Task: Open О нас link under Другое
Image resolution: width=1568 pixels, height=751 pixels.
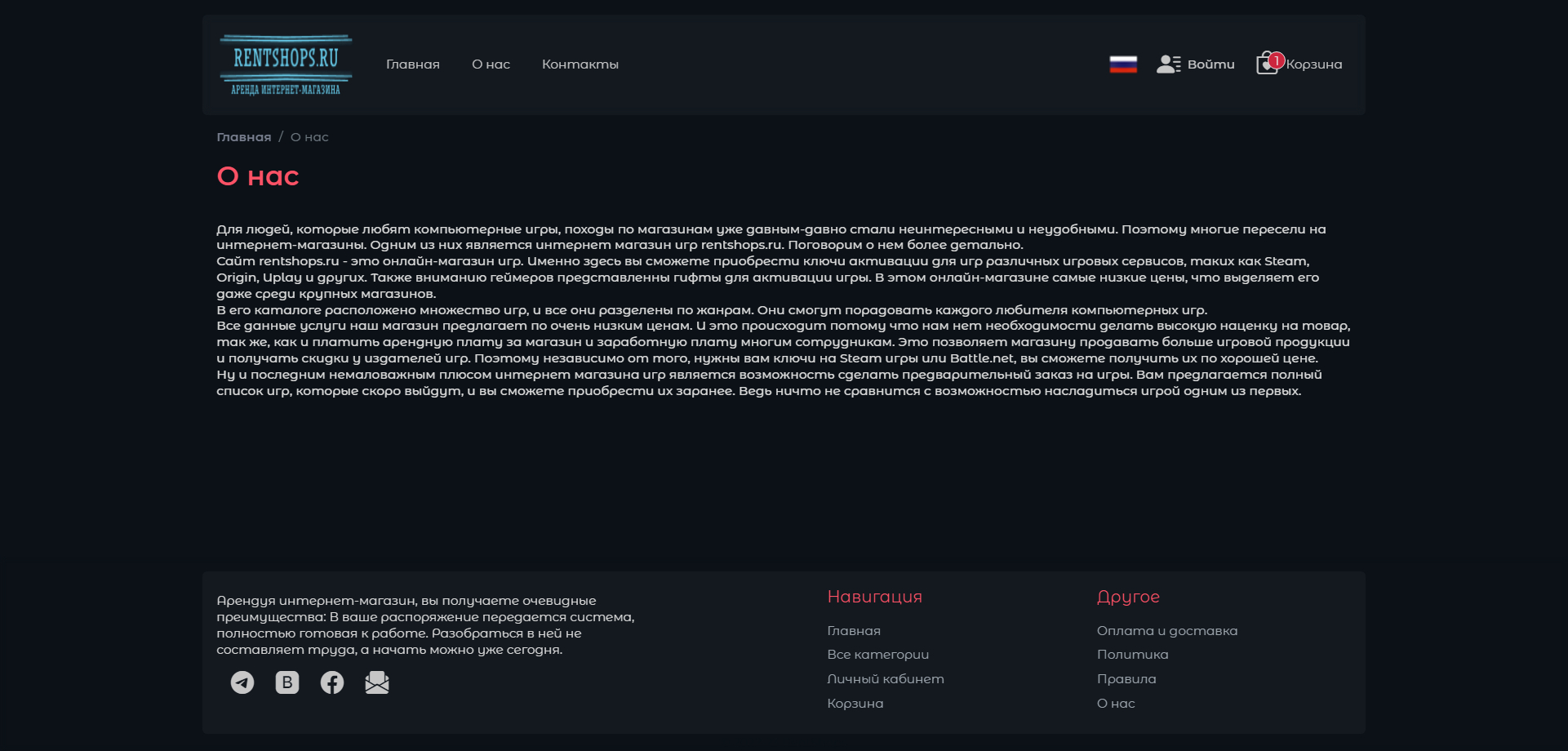Action: (x=1116, y=704)
